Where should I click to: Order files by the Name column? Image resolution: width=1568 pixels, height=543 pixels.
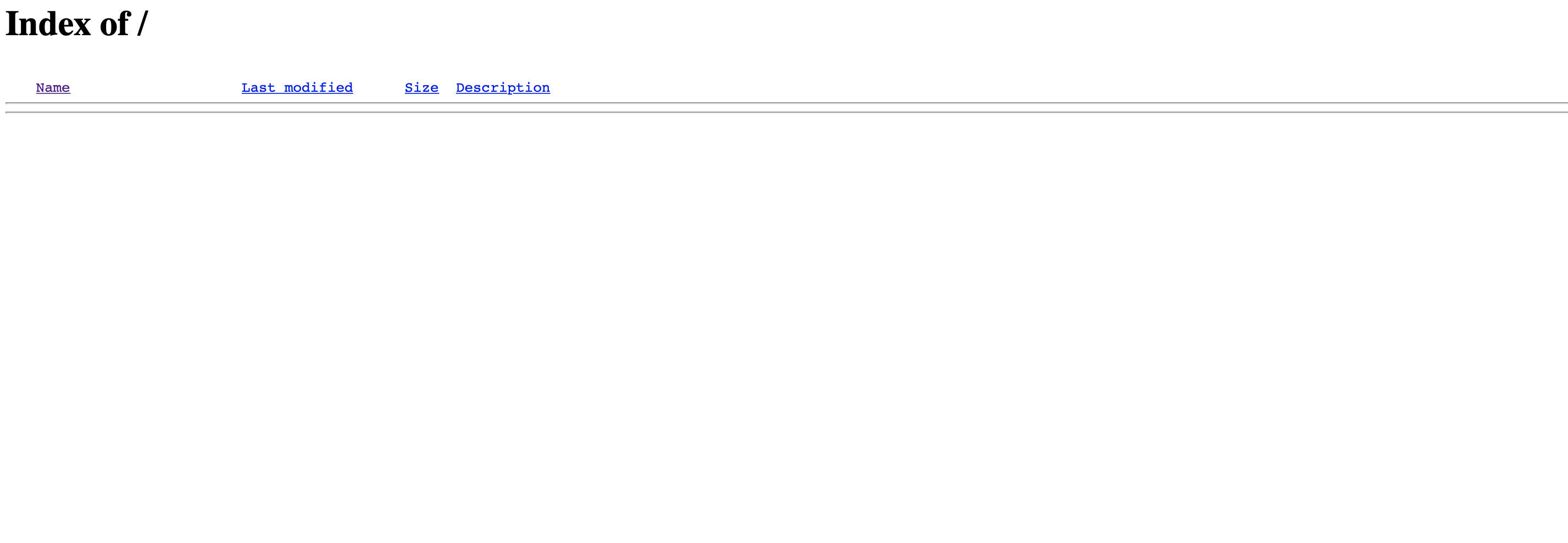(x=53, y=87)
